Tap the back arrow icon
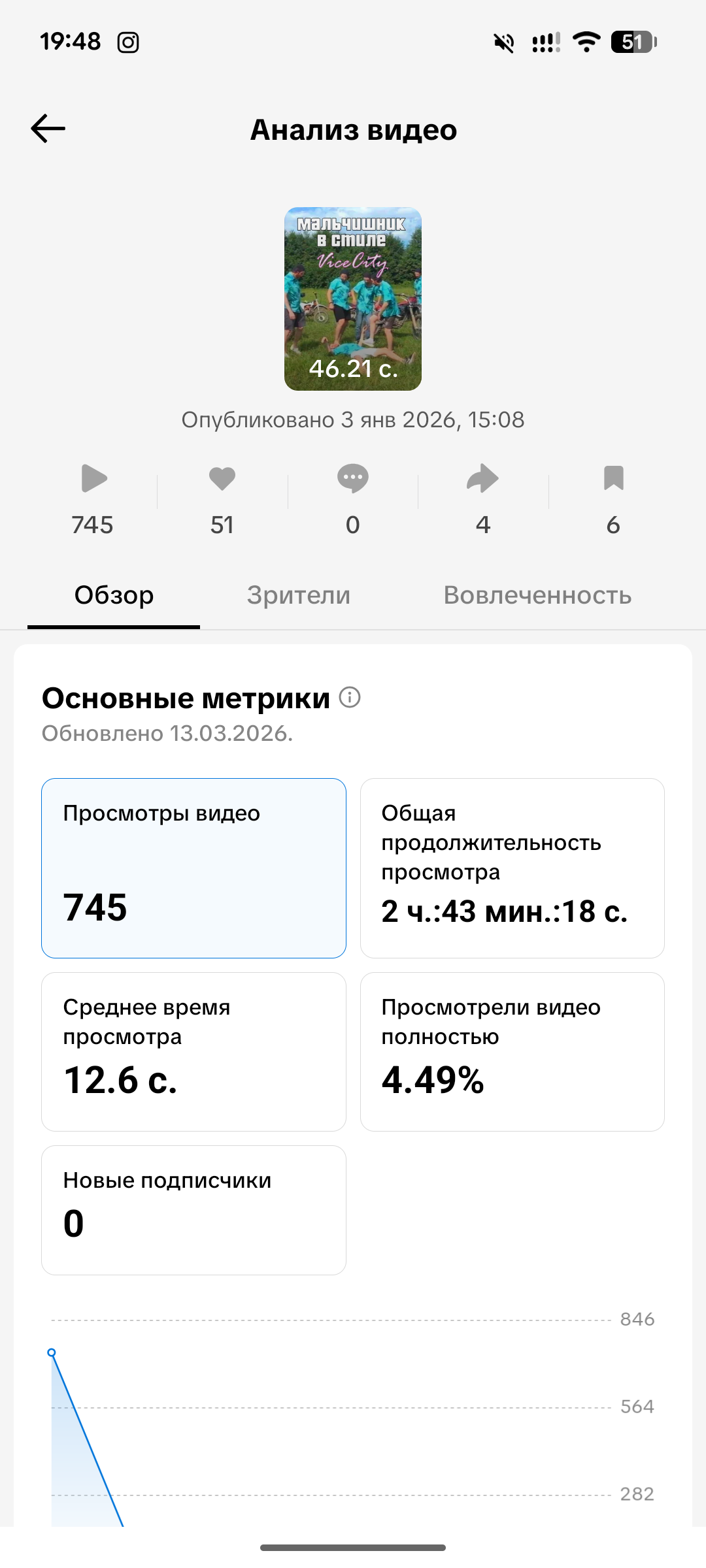706x1568 pixels. pyautogui.click(x=48, y=129)
